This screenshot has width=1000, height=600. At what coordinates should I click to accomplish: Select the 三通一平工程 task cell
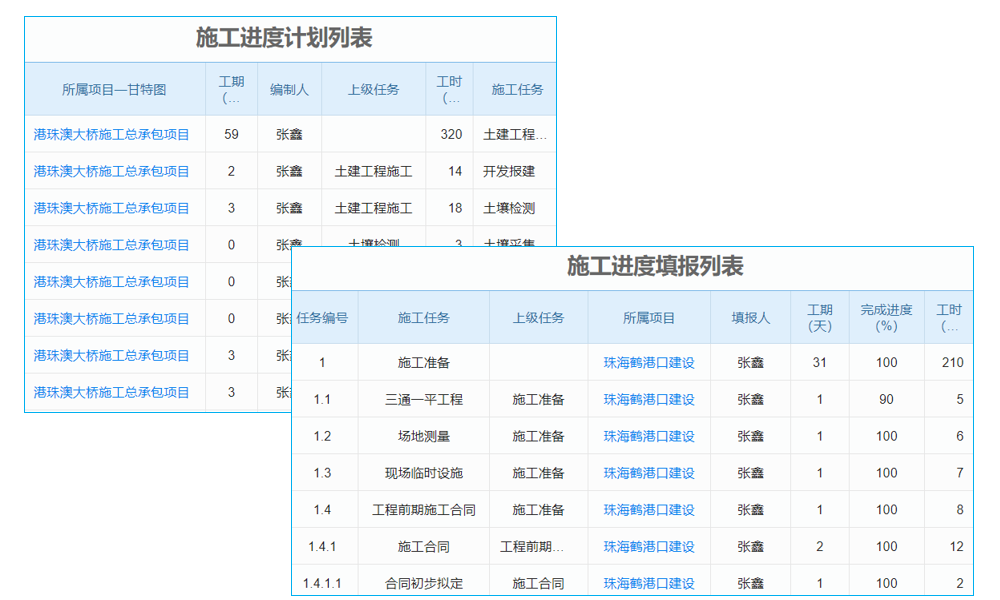423,399
